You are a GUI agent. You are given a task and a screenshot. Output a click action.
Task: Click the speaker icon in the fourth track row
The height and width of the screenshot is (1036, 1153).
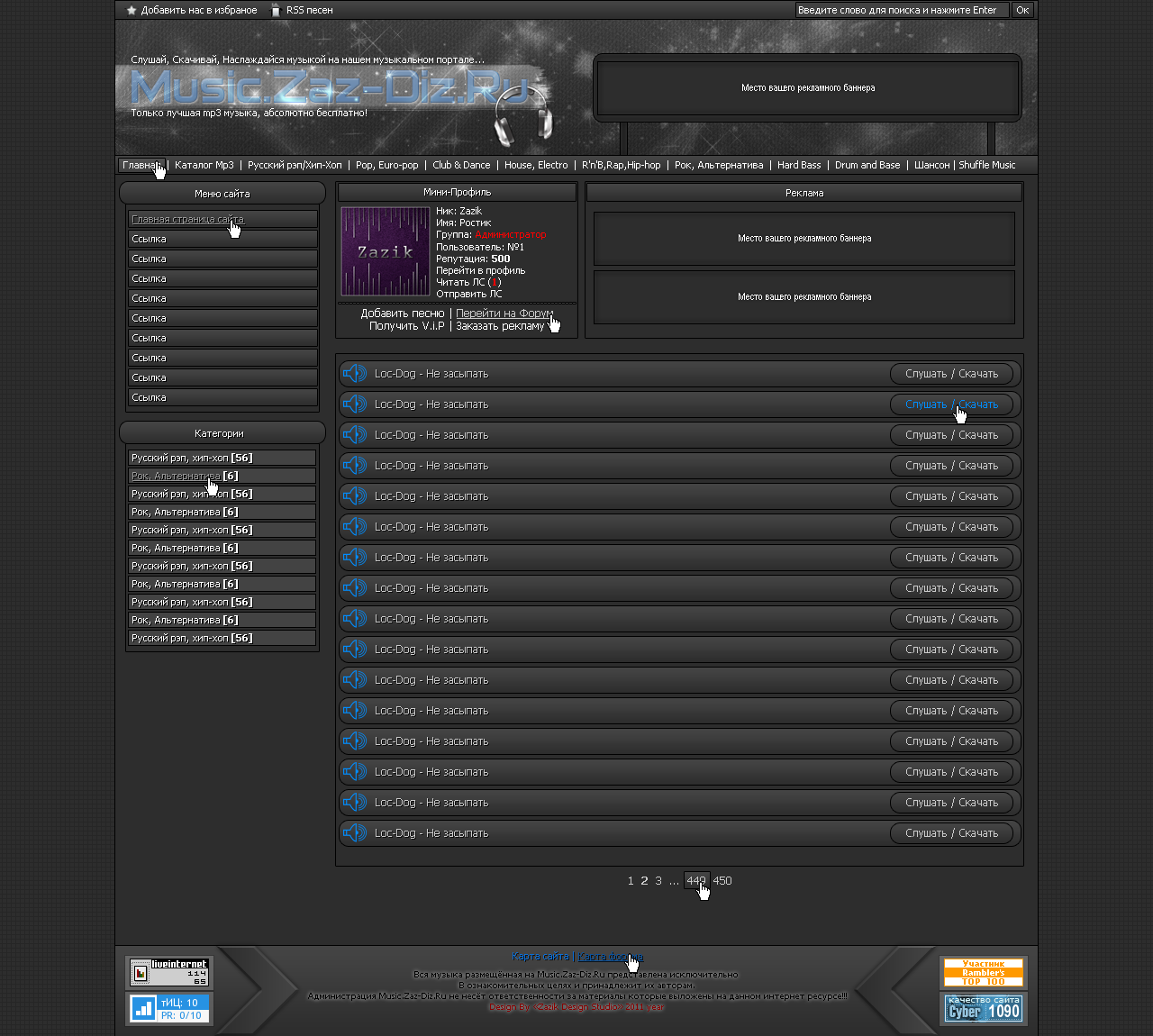coord(355,465)
